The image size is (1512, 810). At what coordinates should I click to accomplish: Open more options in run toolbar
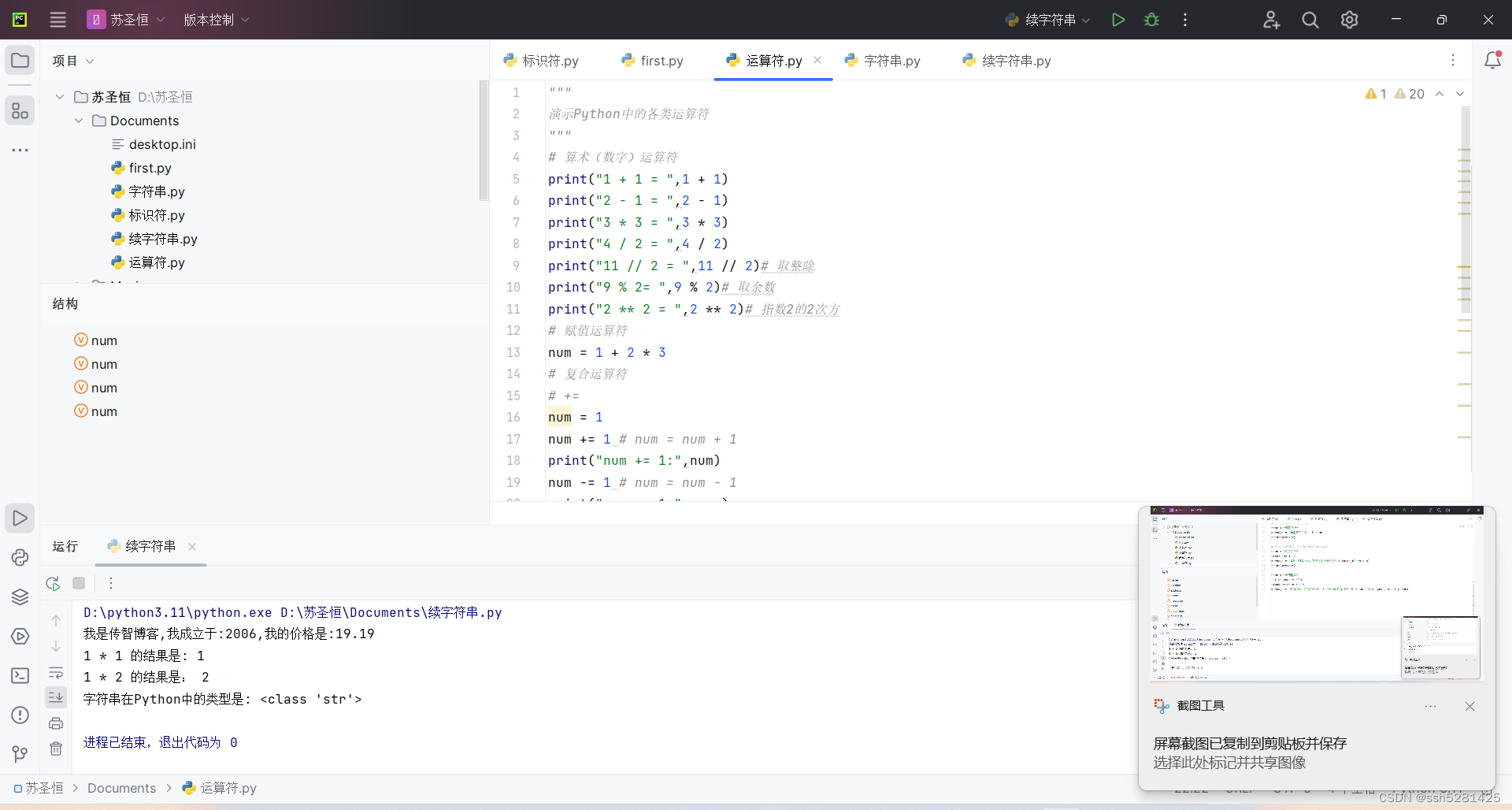(x=111, y=583)
